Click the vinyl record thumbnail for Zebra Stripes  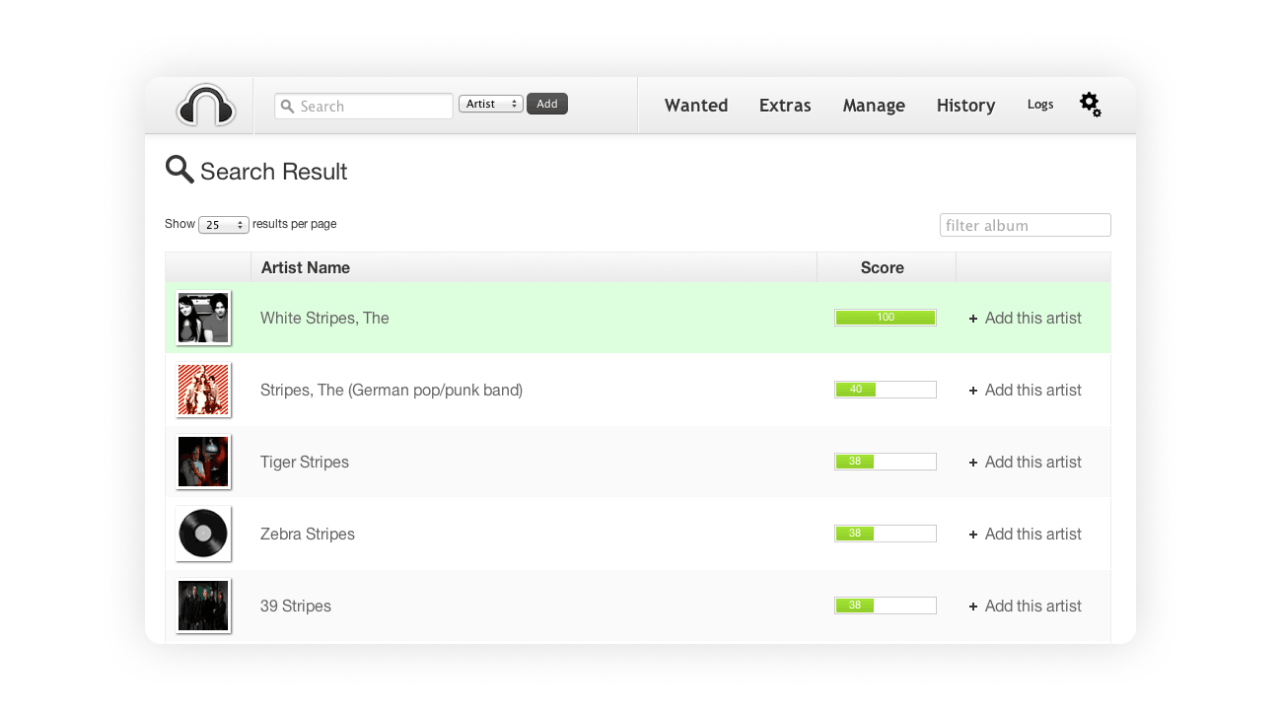pos(203,533)
